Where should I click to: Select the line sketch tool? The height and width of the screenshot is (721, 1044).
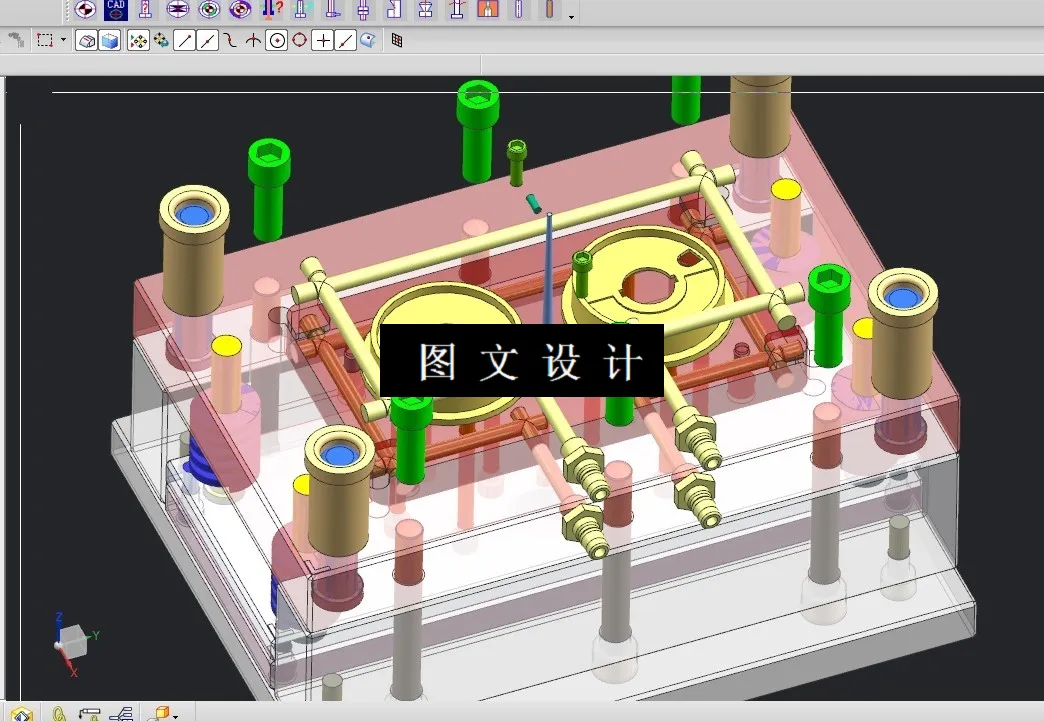184,40
